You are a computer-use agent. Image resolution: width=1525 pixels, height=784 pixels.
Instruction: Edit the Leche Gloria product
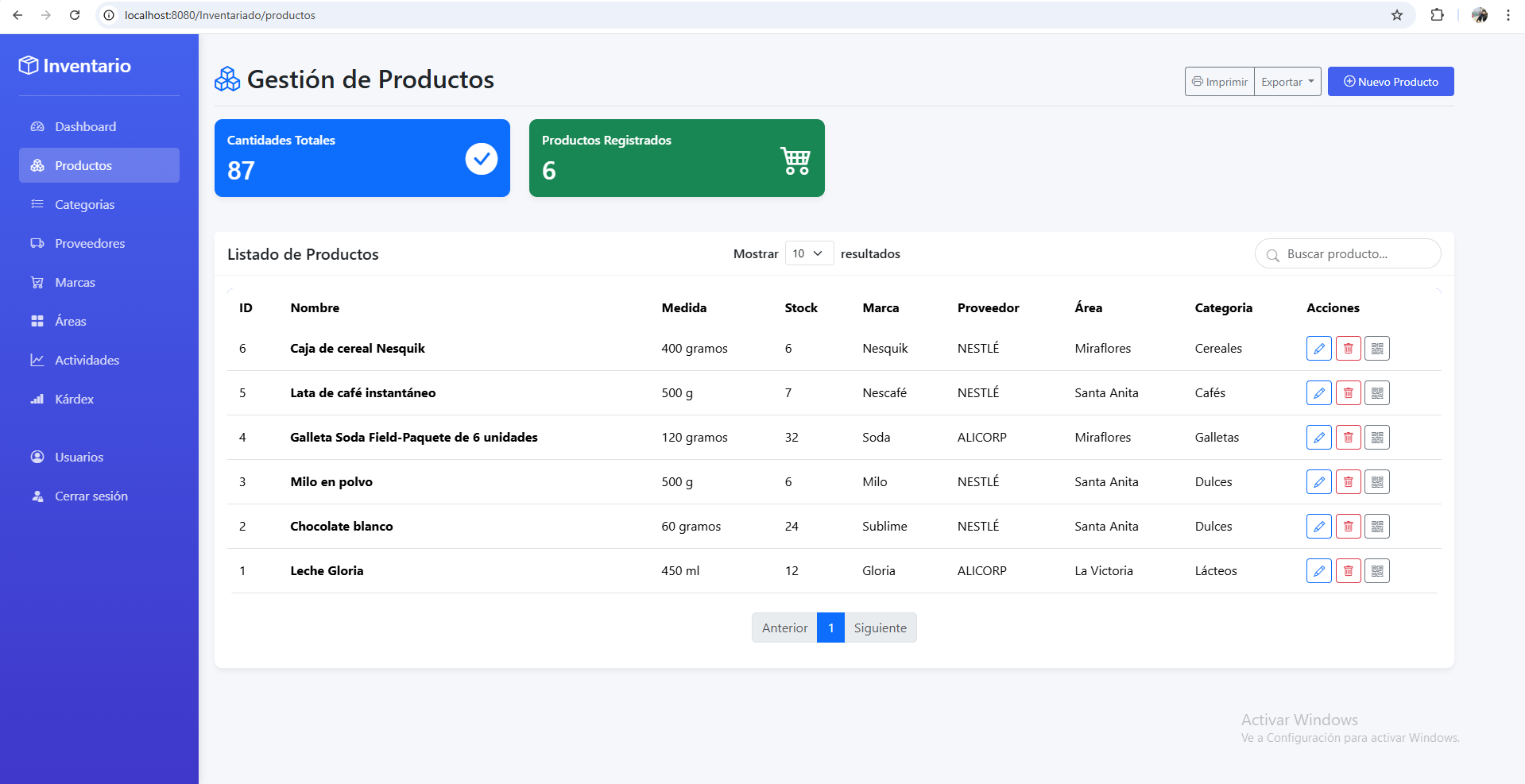tap(1318, 571)
